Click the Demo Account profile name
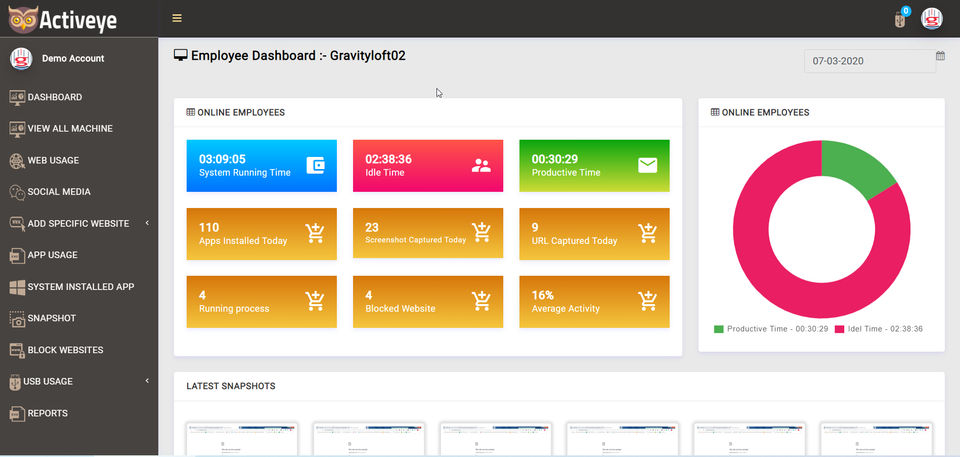The image size is (960, 457). coord(72,58)
